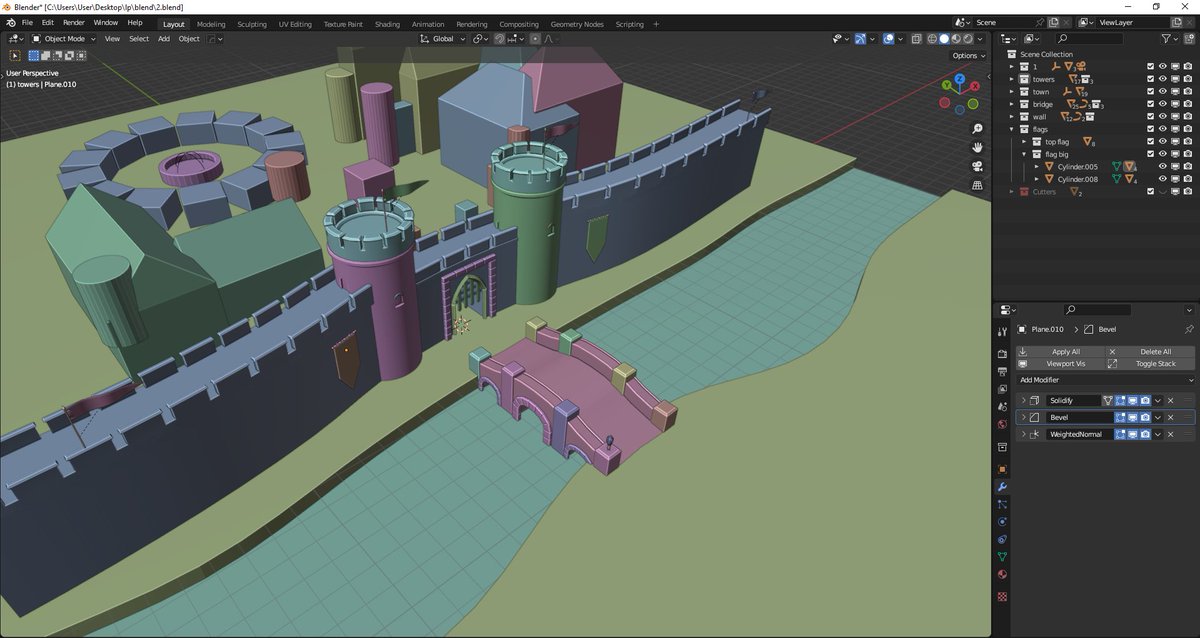Open the Render menu
Screen dimensions: 1200x638
pos(74,23)
